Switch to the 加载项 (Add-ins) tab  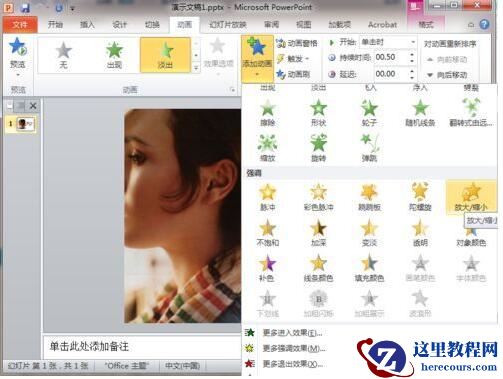340,25
